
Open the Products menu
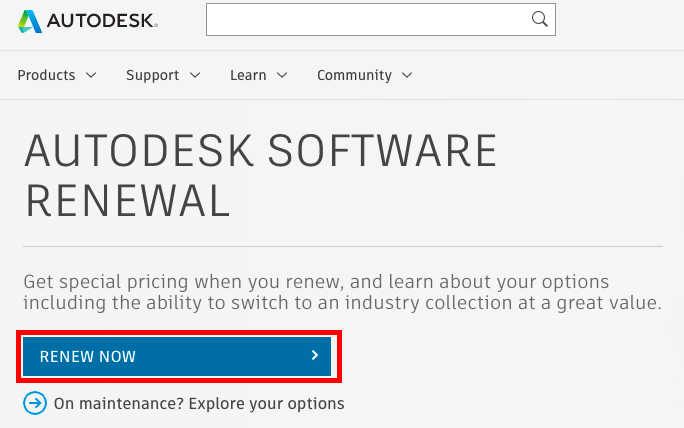[x=46, y=75]
